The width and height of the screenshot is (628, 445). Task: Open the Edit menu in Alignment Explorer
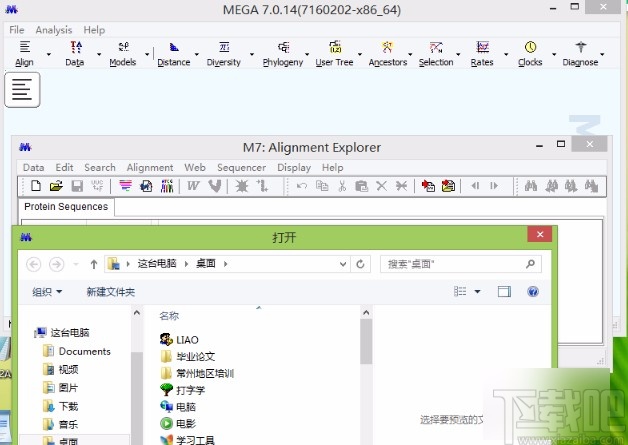tap(64, 167)
